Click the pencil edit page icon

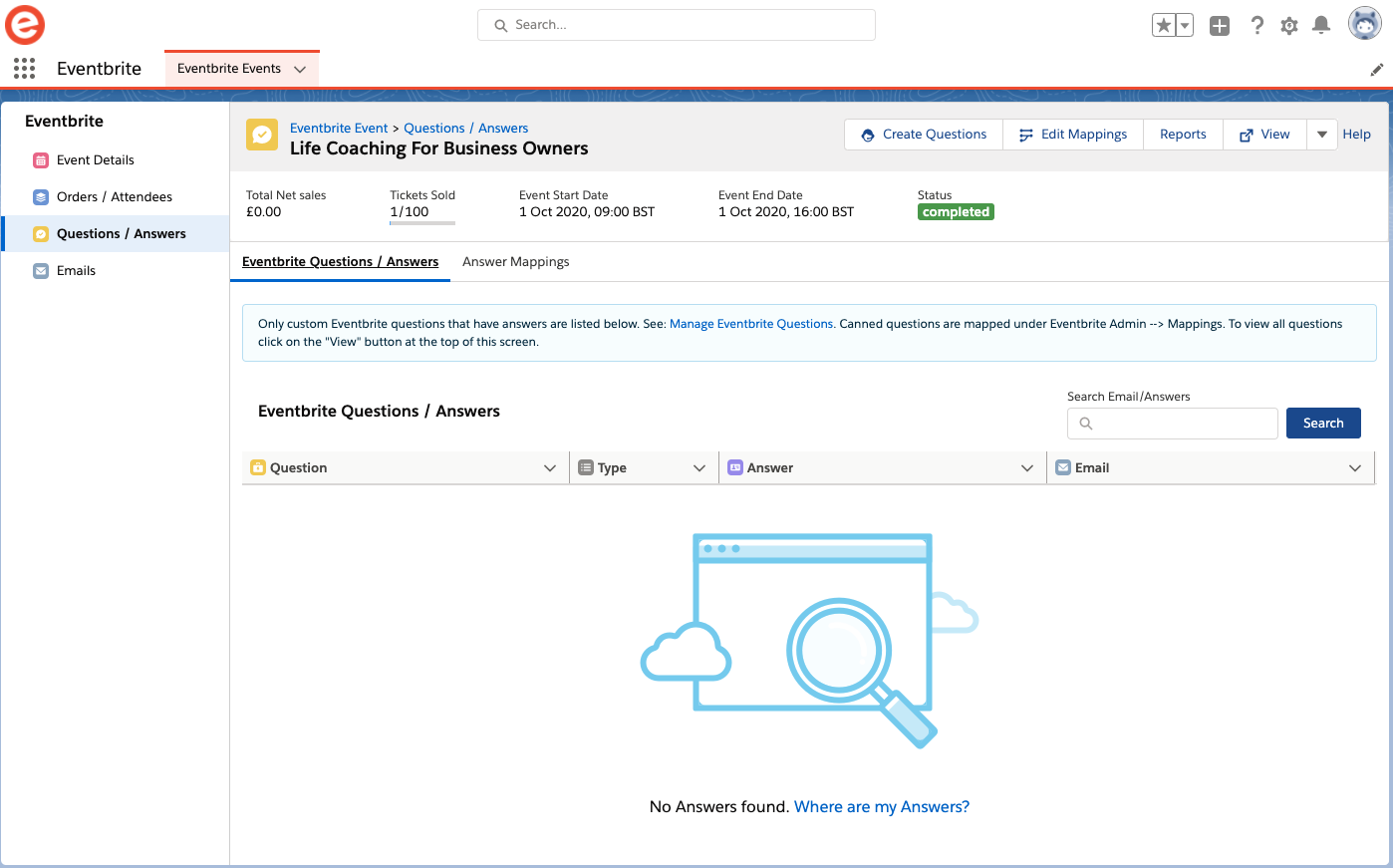pos(1377,69)
